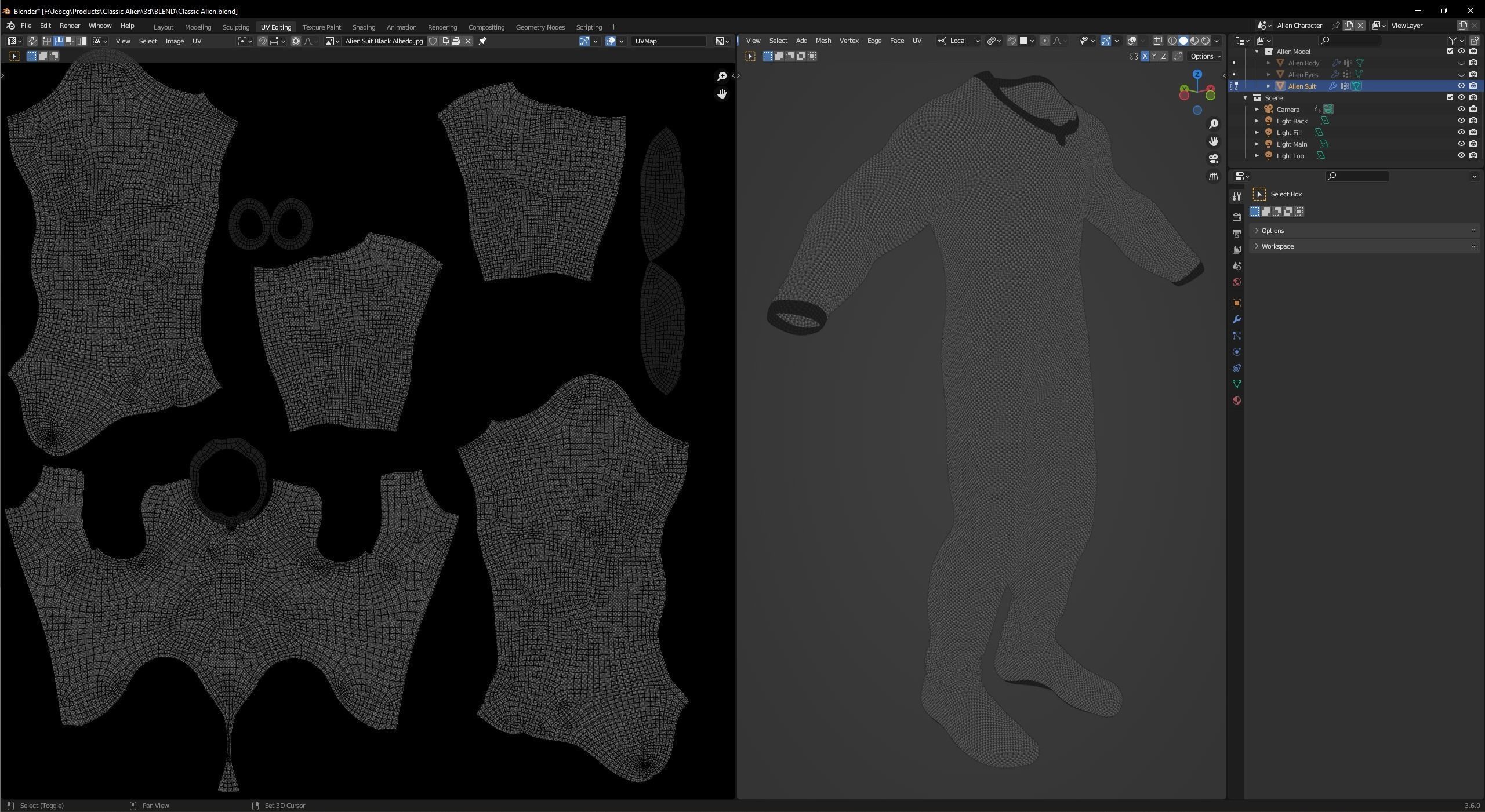Image resolution: width=1485 pixels, height=812 pixels.
Task: Toggle camera view in the 3D viewport
Action: 1214,159
